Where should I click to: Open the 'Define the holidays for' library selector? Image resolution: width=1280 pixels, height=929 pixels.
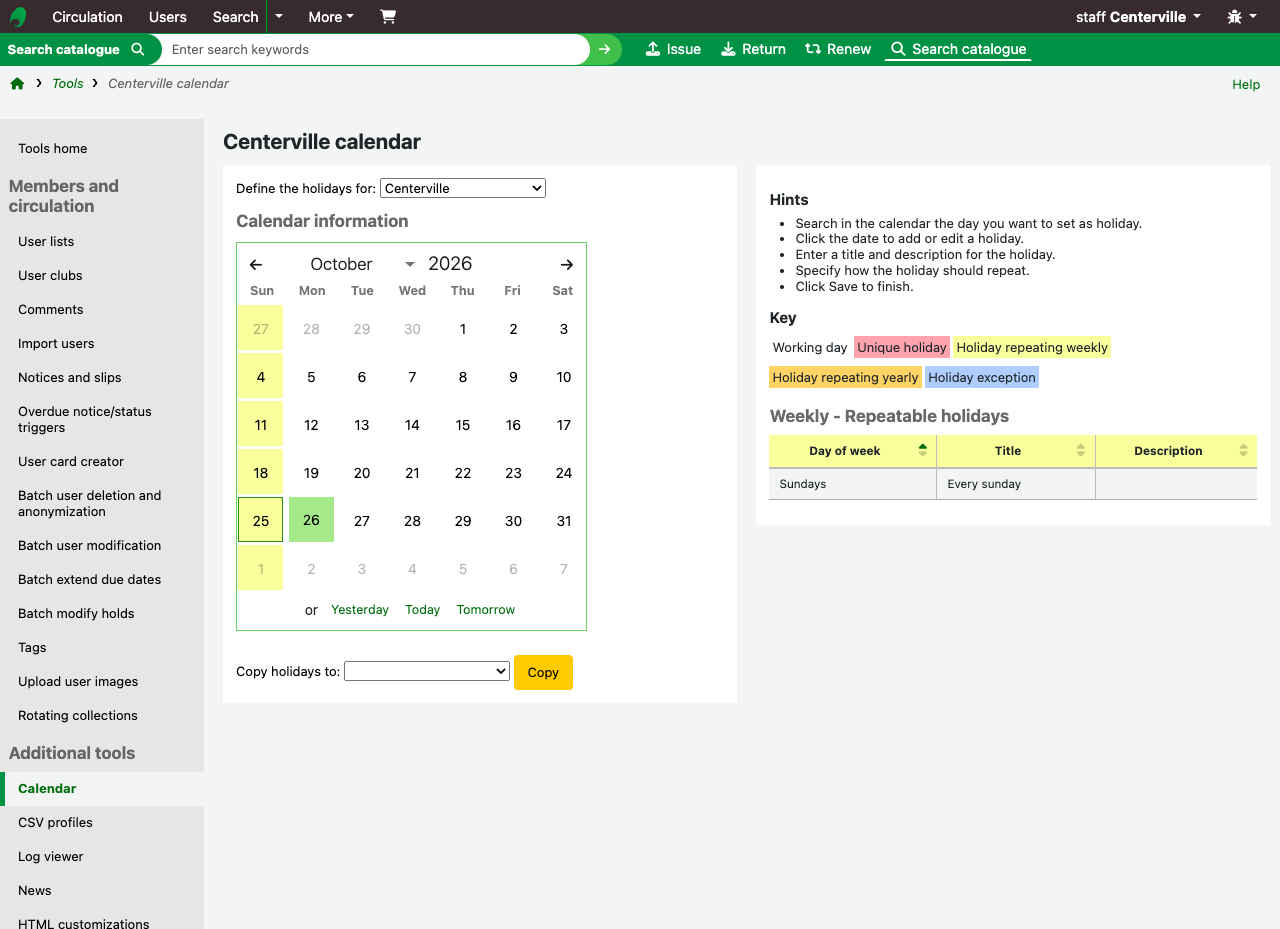(463, 188)
